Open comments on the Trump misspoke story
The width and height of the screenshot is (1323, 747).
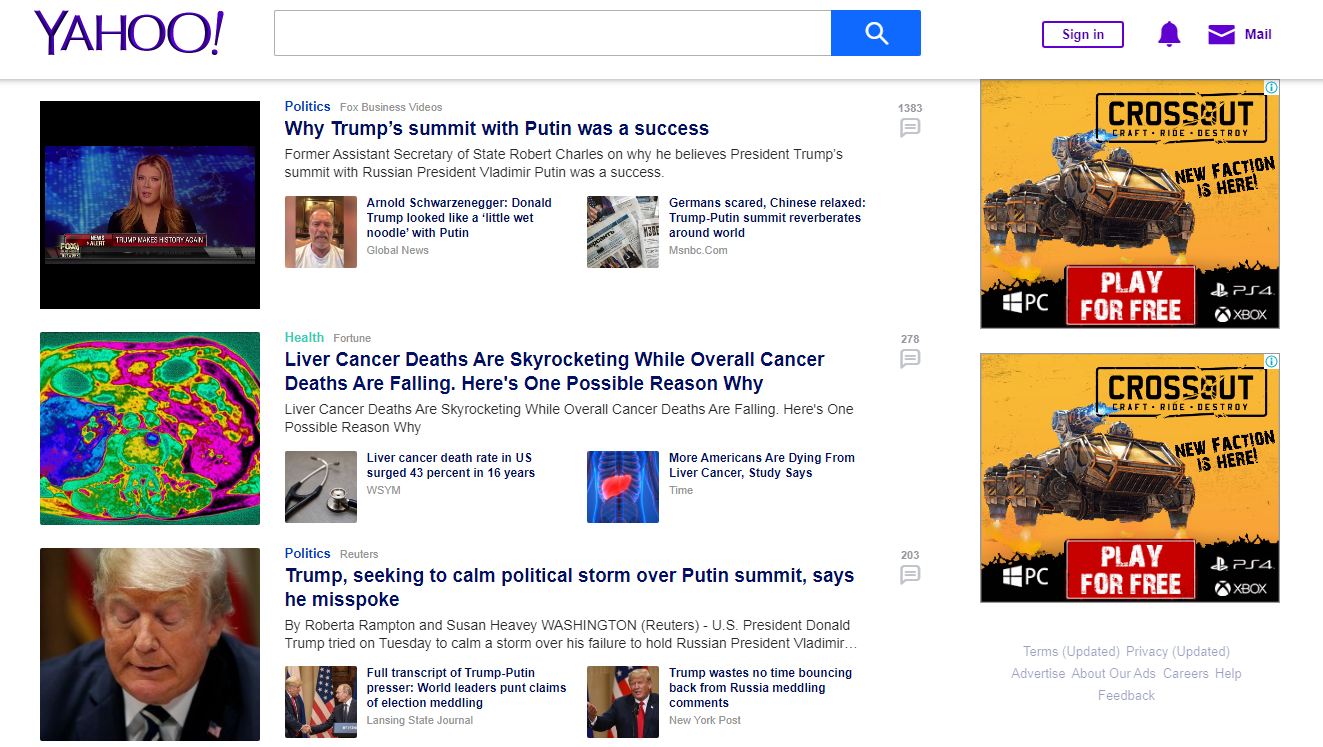pyautogui.click(x=909, y=575)
